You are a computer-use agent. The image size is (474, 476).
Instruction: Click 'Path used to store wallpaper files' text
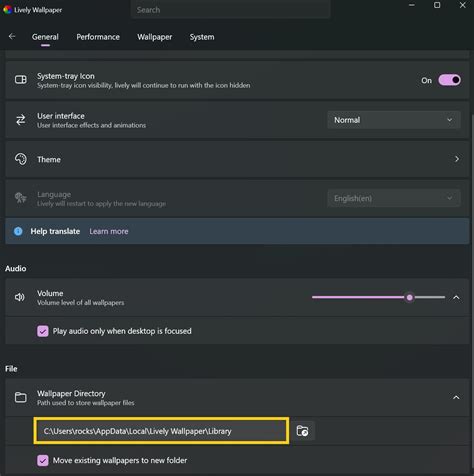[x=86, y=403]
